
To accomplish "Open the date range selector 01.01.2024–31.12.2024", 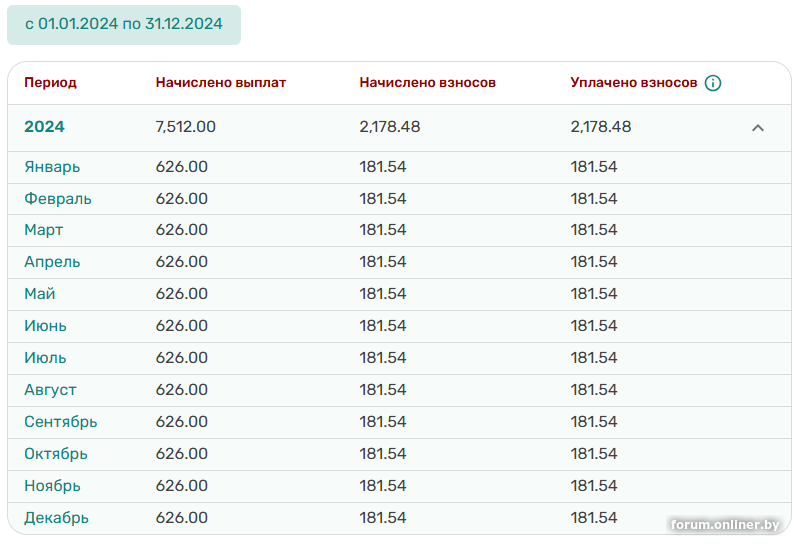I will click(124, 24).
